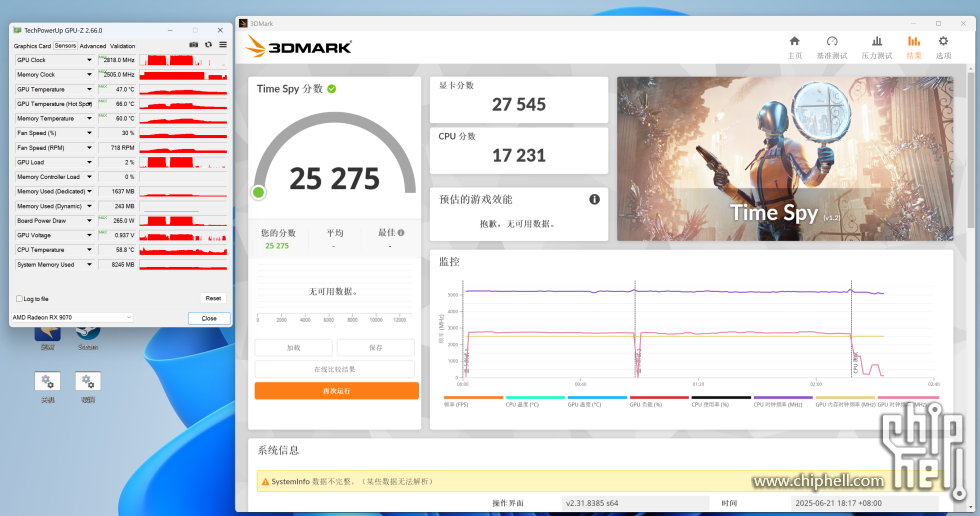Click GPU-Z title bar app icon
980x516 pixels.
18,30
